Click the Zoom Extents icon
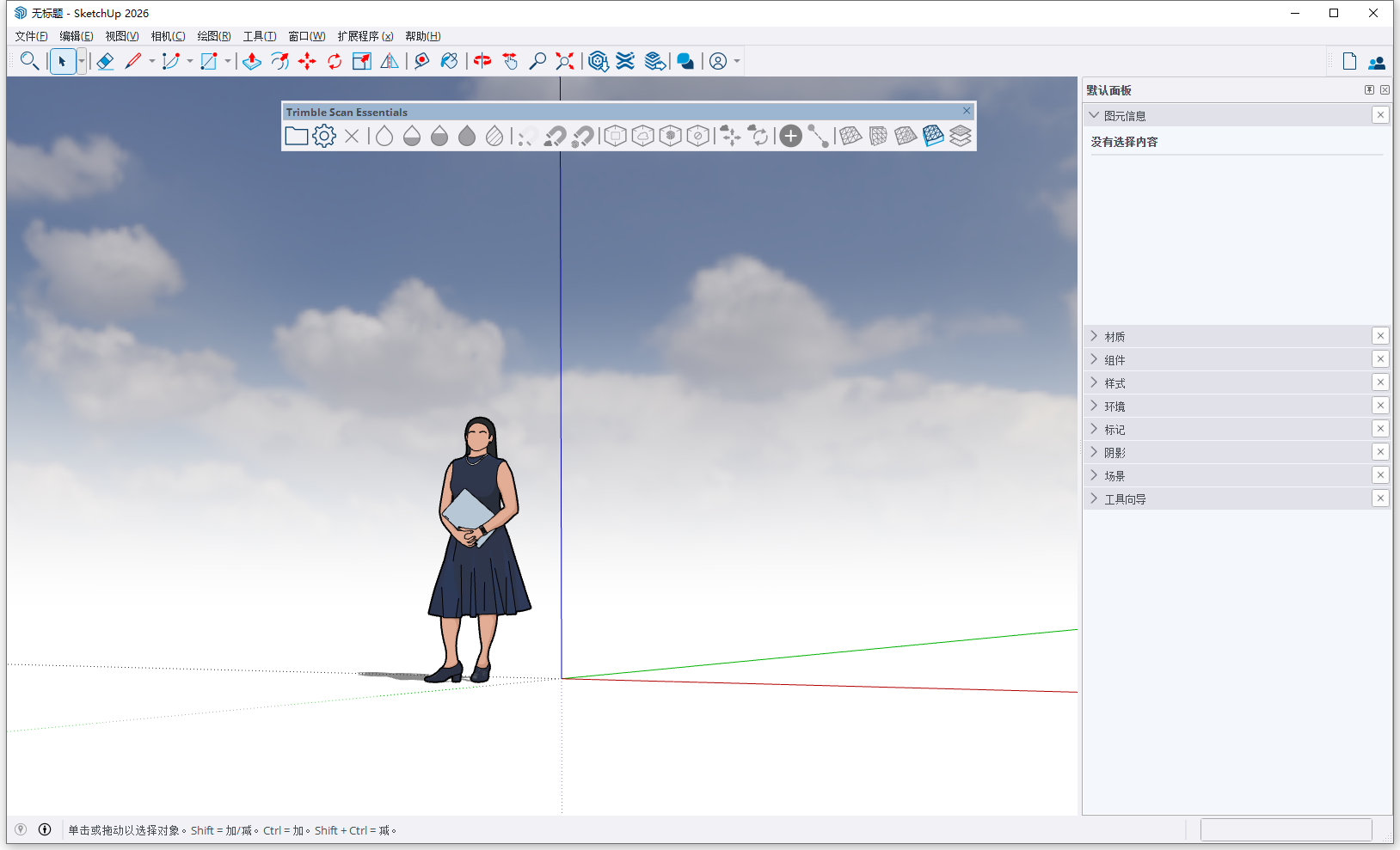The image size is (1400, 850). pyautogui.click(x=565, y=61)
